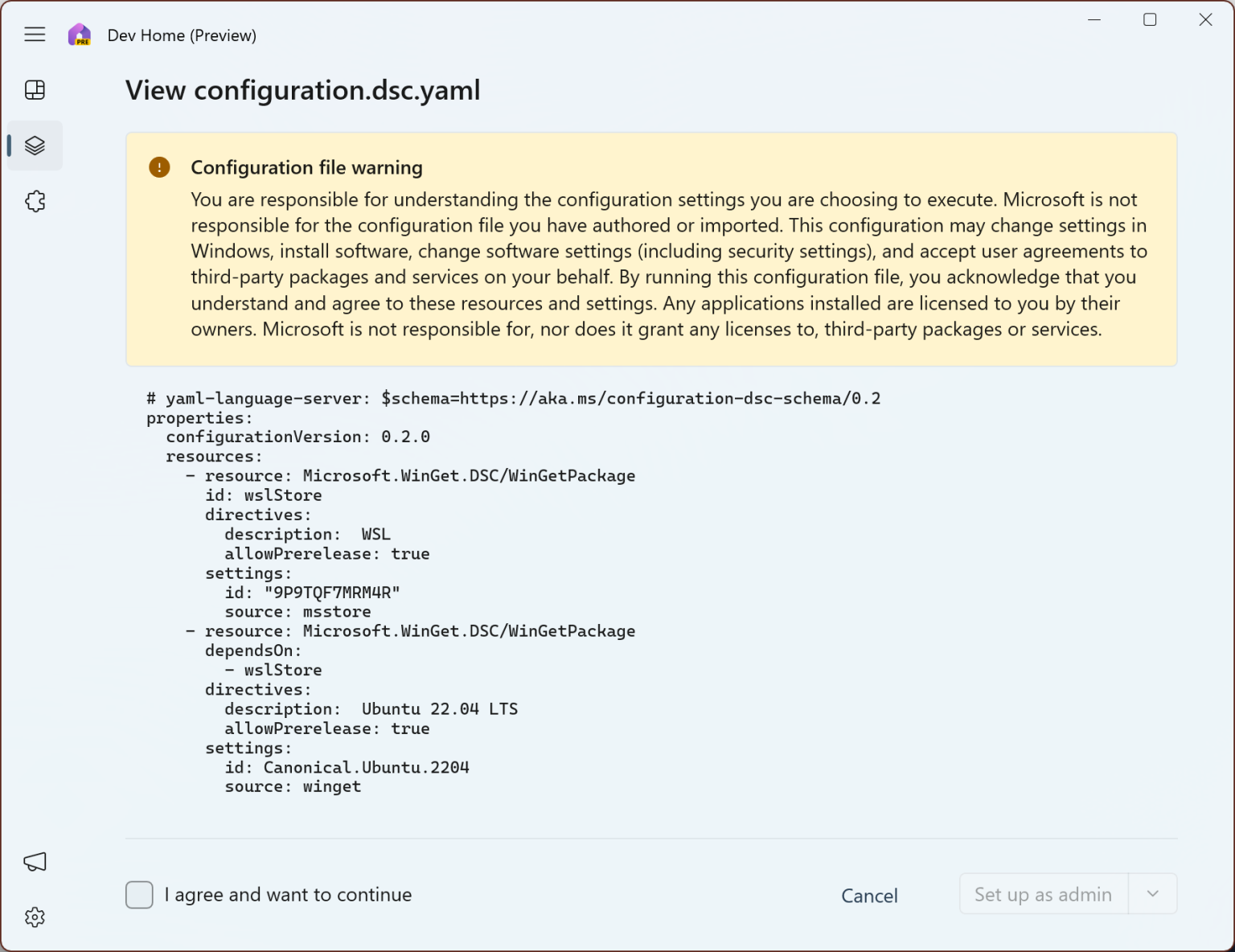Open the navigation hamburger menu
Viewport: 1235px width, 952px height.
point(35,35)
